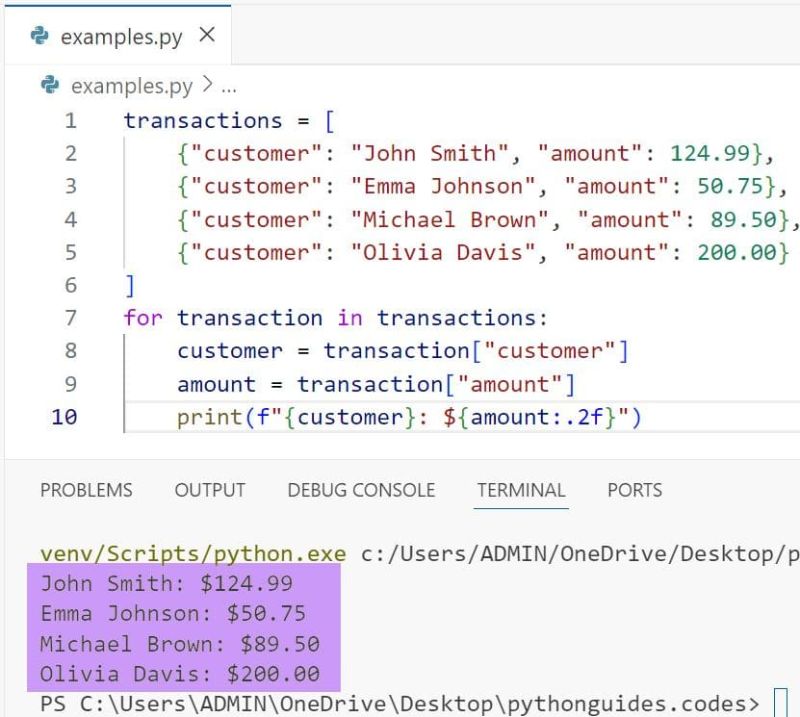
Task: Click the examples.py tab label
Action: coord(120,32)
